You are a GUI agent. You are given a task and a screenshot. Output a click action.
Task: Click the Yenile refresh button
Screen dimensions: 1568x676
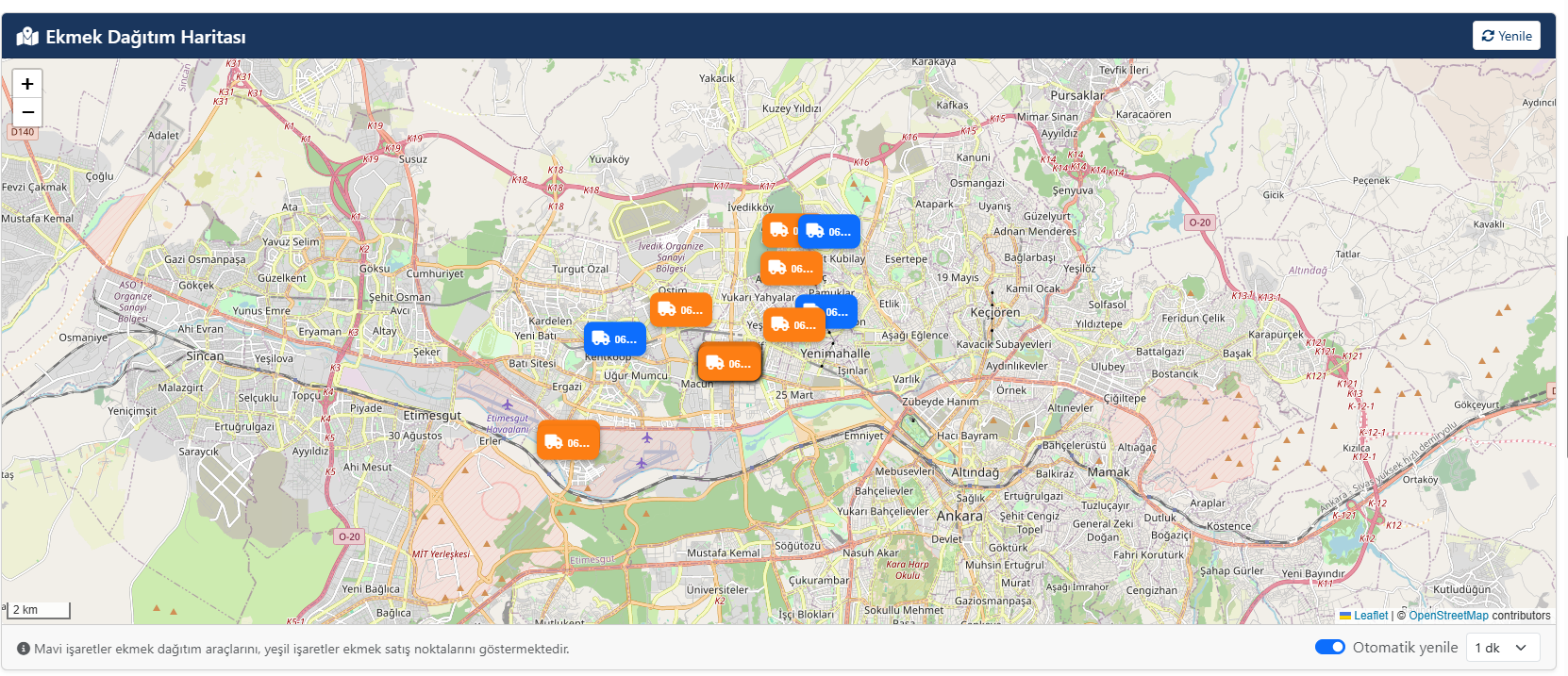coord(1506,36)
